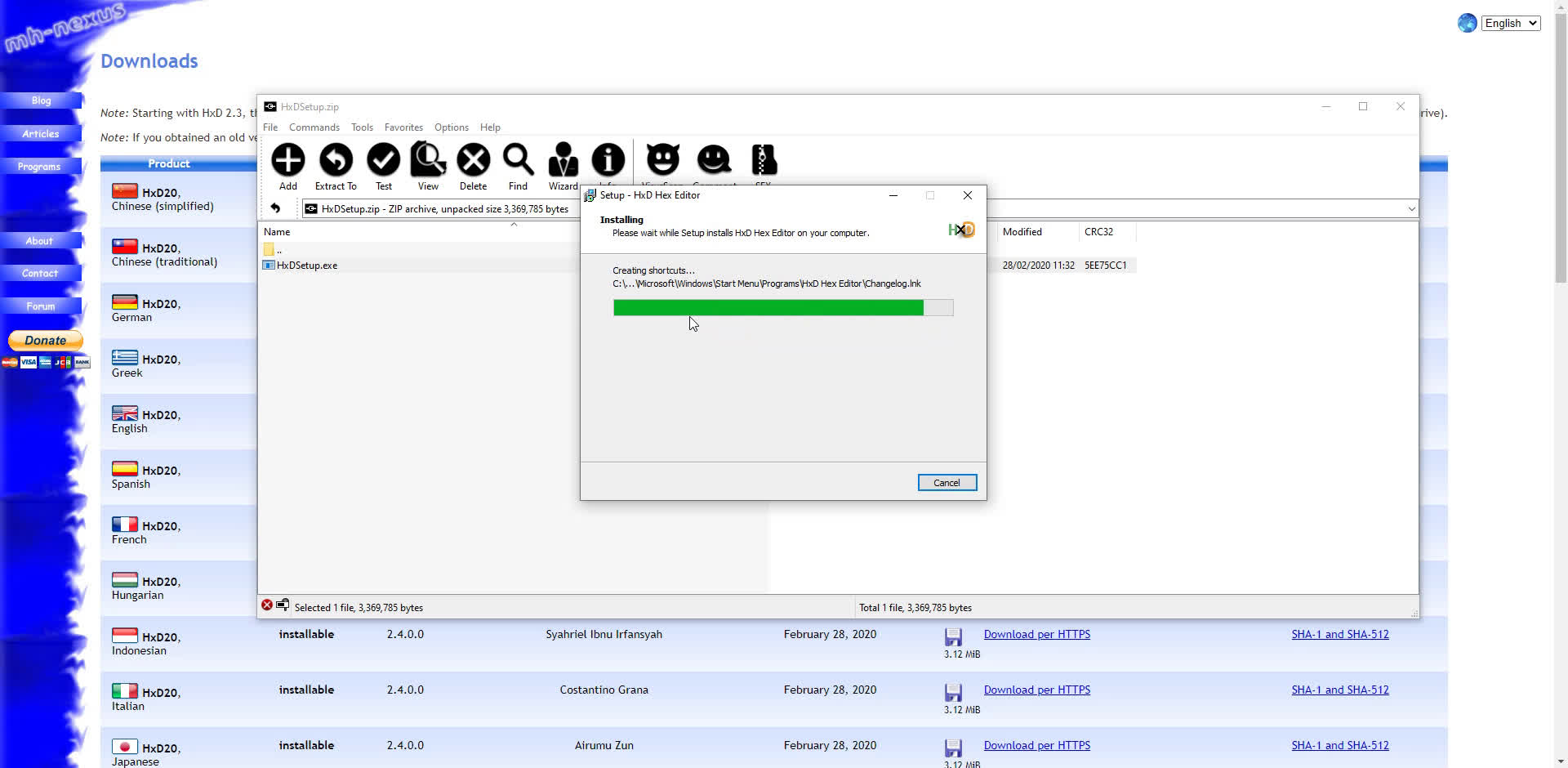Click the HxD logo in setup dialog
Screen dimensions: 1568x768
(x=961, y=230)
